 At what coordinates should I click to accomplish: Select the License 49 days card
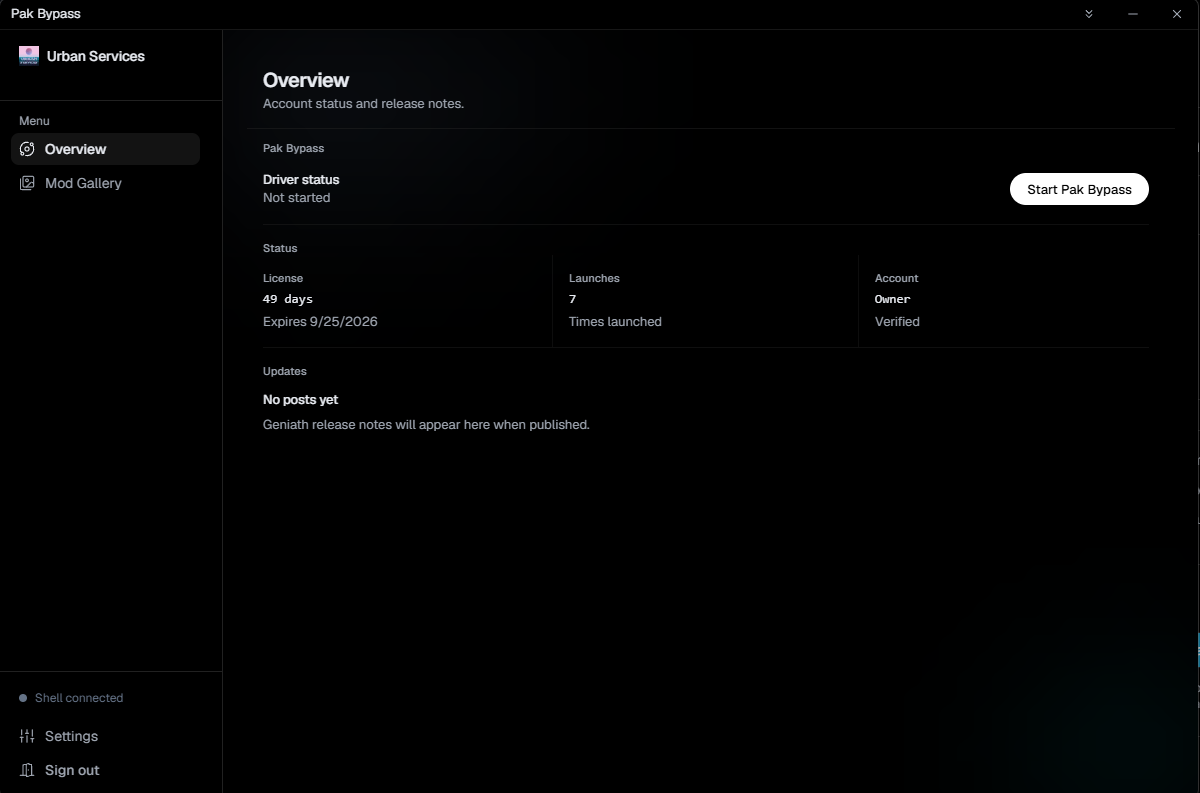tap(400, 300)
